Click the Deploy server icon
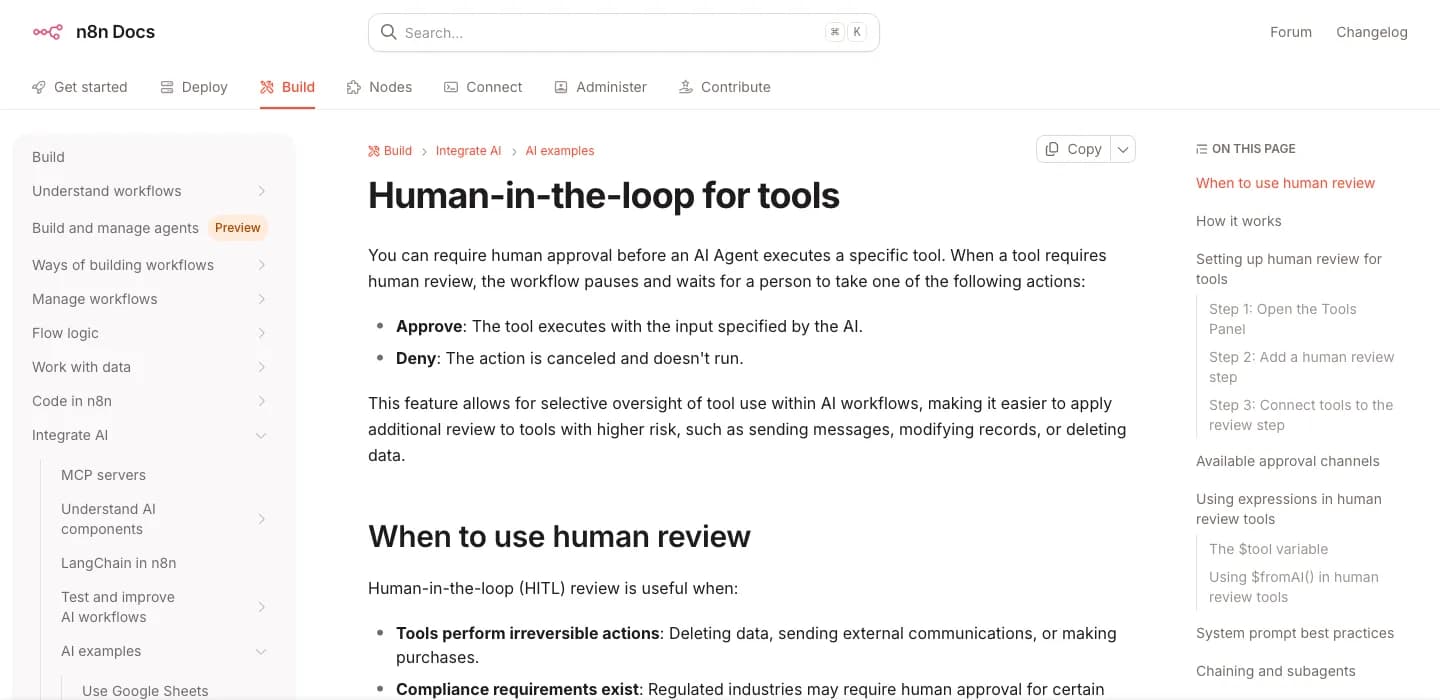The height and width of the screenshot is (700, 1440). tap(167, 87)
